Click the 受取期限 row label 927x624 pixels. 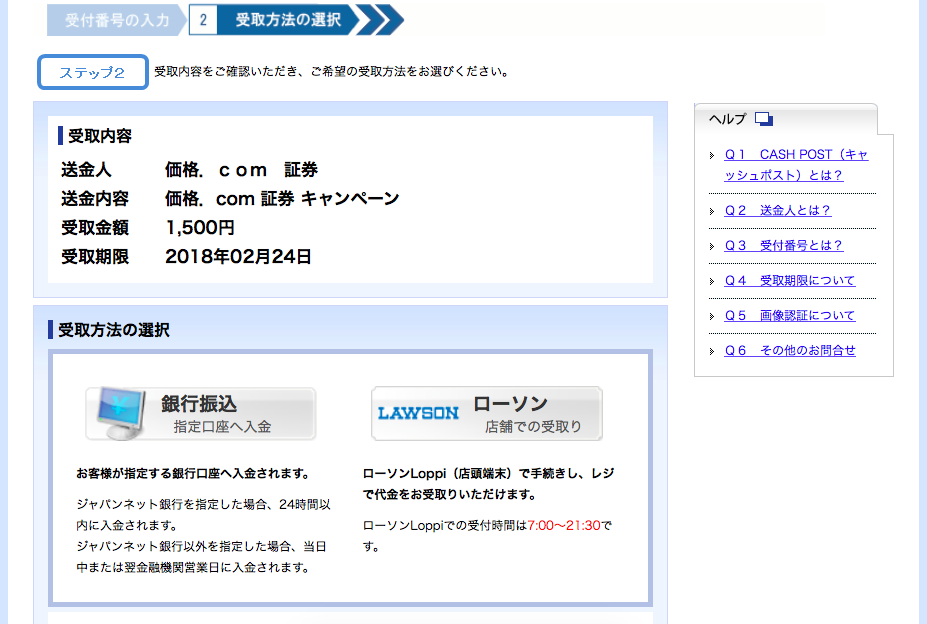point(95,257)
